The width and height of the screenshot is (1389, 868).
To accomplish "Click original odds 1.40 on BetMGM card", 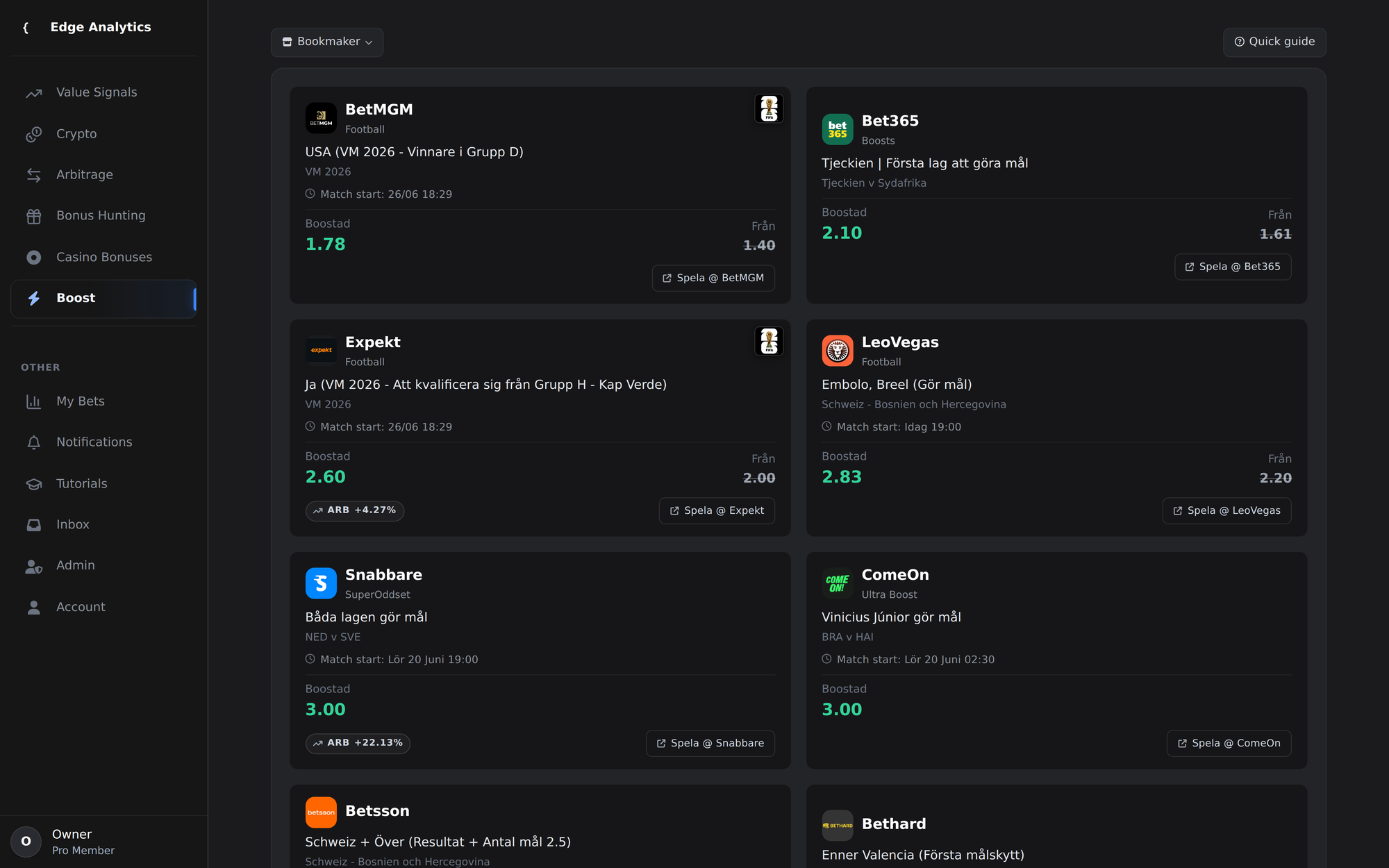I will [x=759, y=246].
